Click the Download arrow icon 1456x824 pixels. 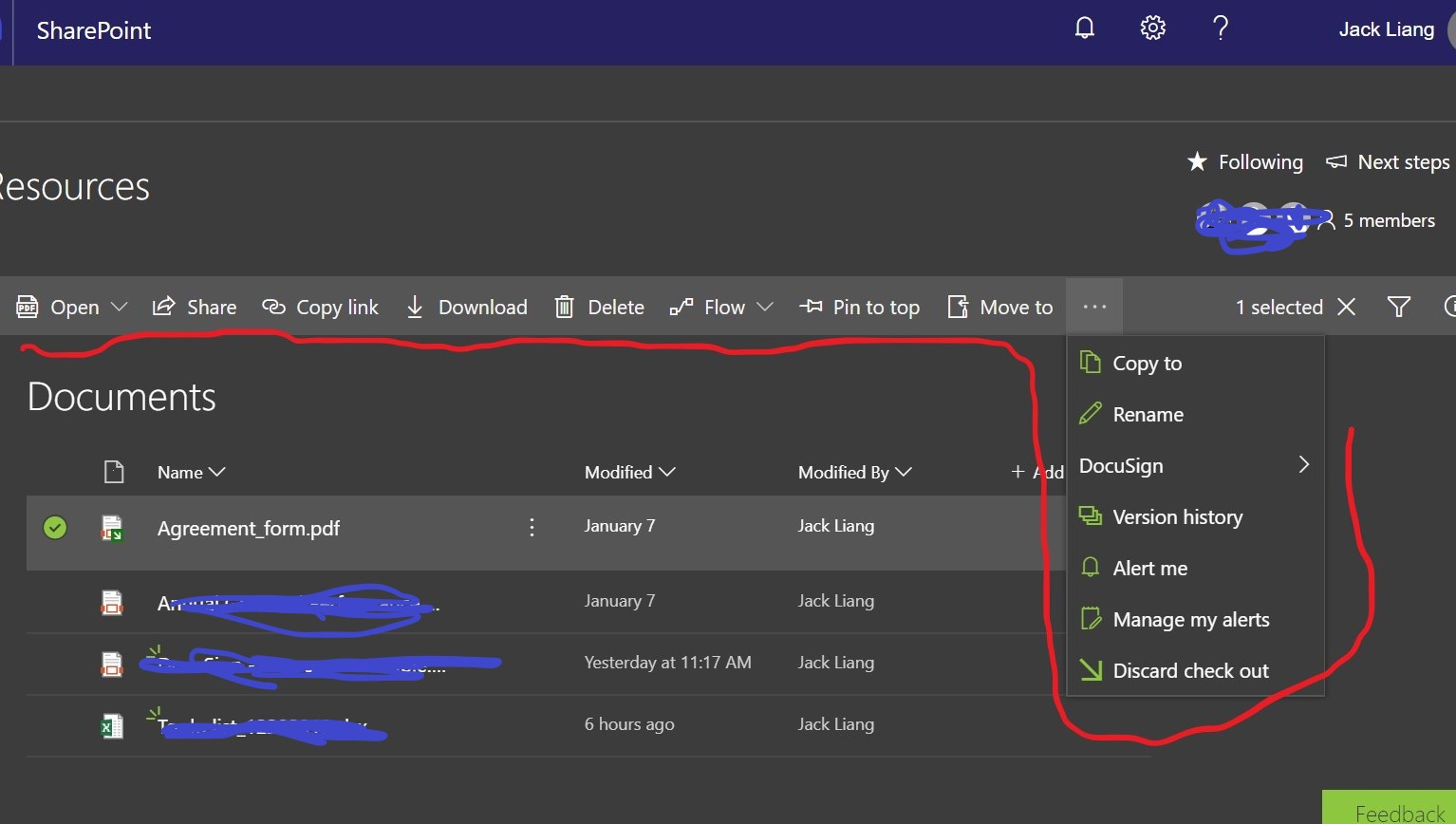point(415,307)
